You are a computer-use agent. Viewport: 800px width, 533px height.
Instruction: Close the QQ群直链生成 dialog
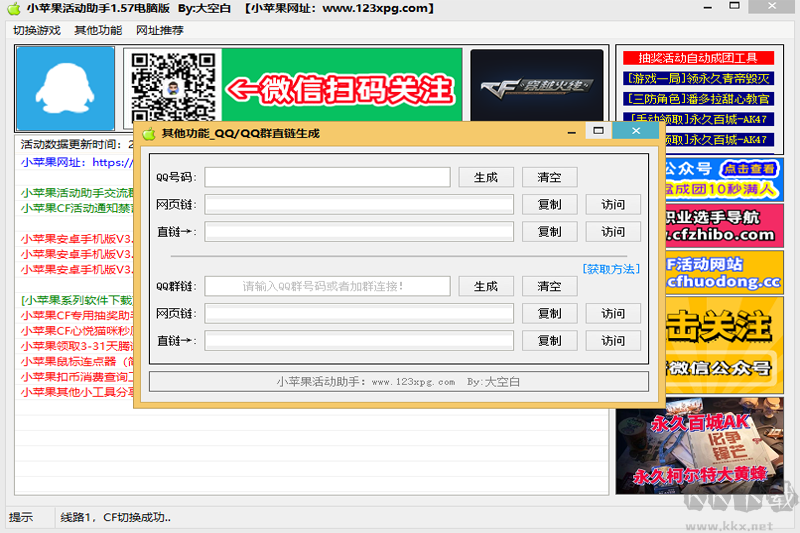coord(636,131)
